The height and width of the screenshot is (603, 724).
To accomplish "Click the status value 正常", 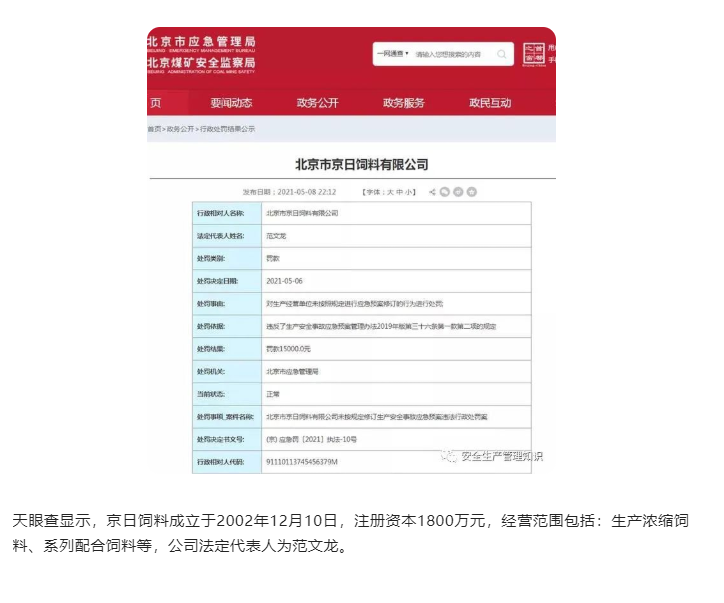I will [273, 394].
